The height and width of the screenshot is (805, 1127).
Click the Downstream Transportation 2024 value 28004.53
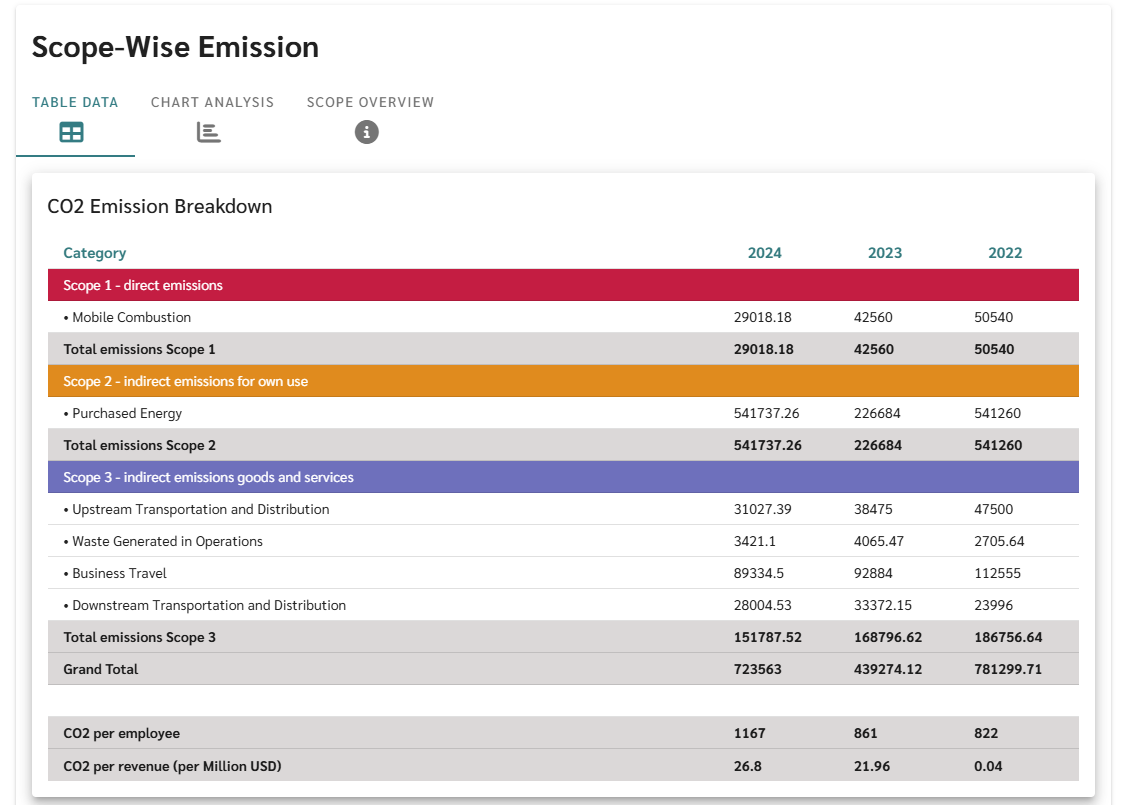click(x=763, y=605)
